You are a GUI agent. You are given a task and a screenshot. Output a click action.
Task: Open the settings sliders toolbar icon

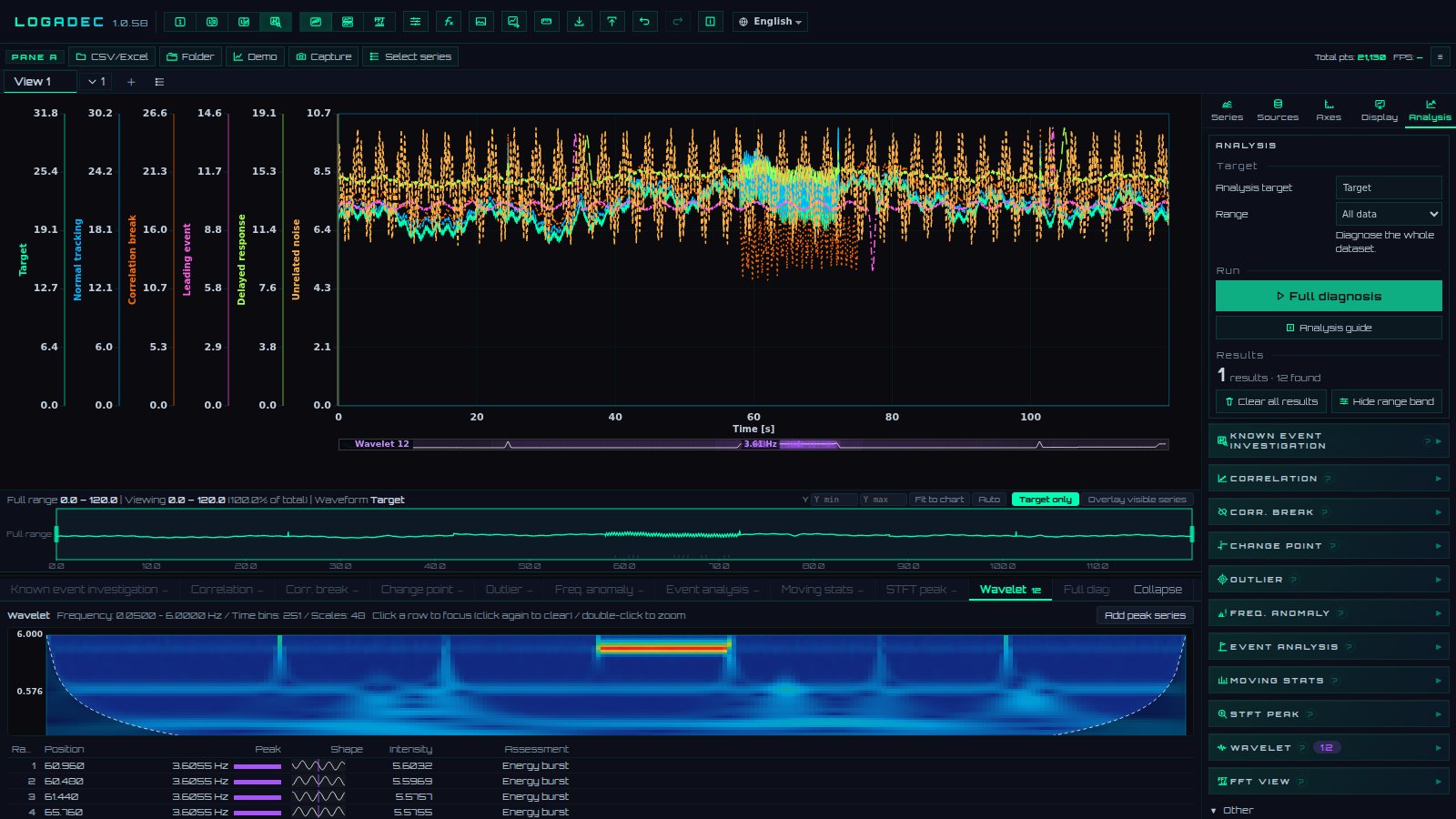pos(415,22)
